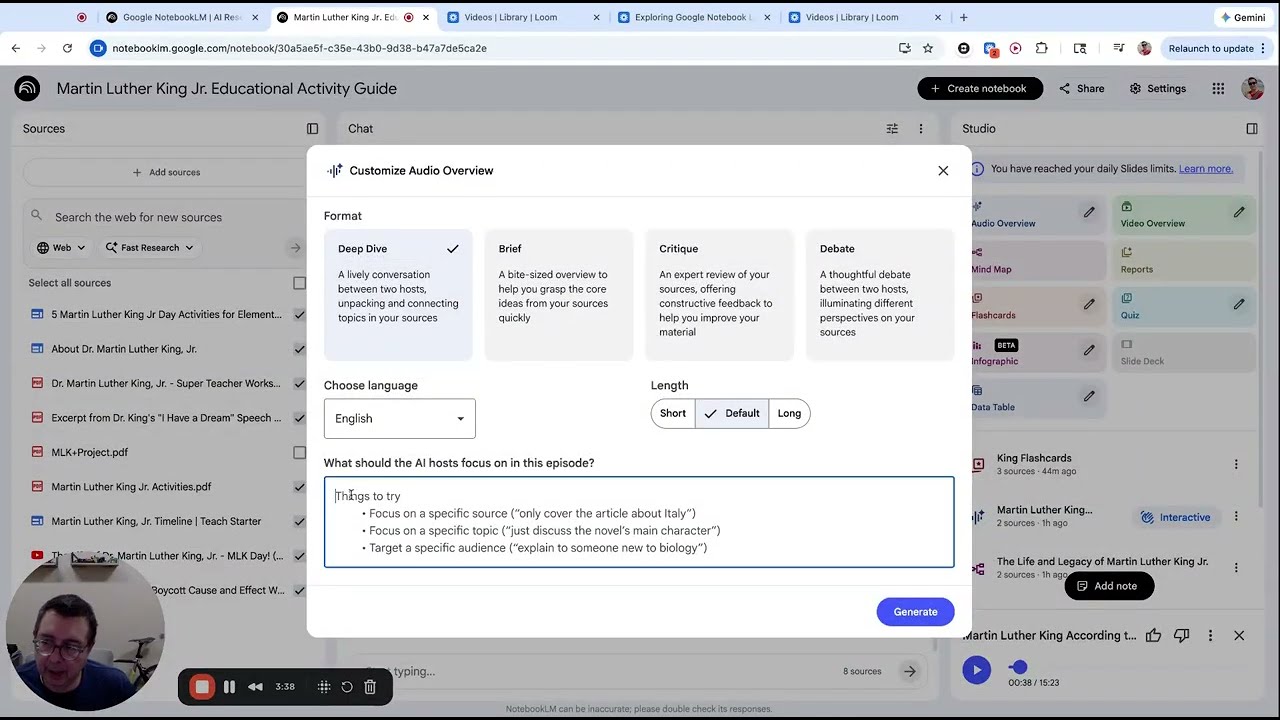The width and height of the screenshot is (1280, 720).
Task: Open the Mind Map tile
Action: click(1037, 259)
